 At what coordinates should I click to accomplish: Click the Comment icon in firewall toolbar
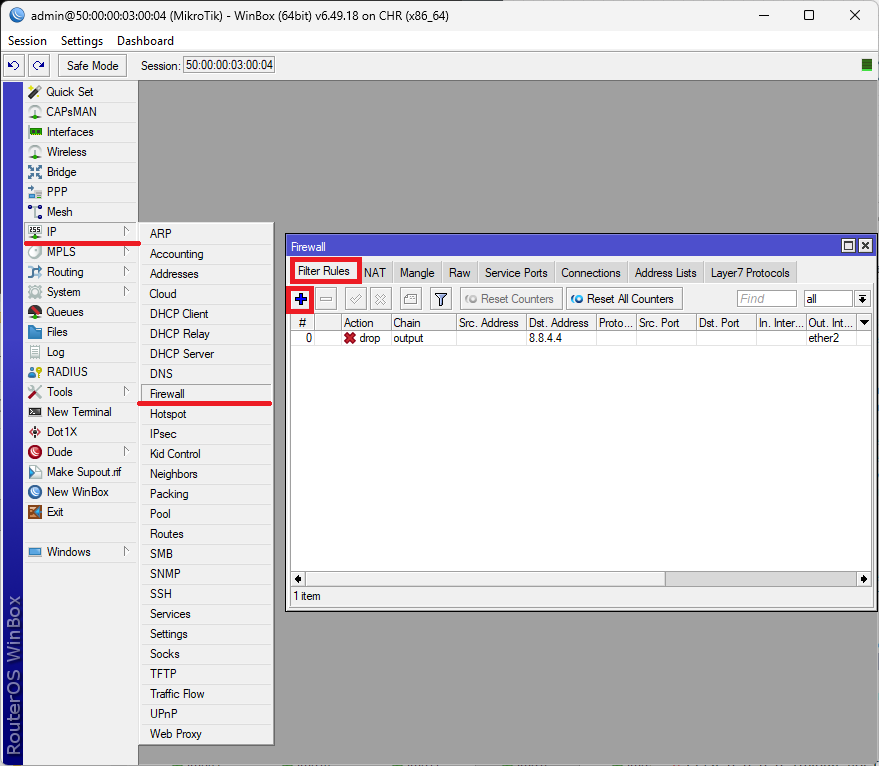coord(410,299)
